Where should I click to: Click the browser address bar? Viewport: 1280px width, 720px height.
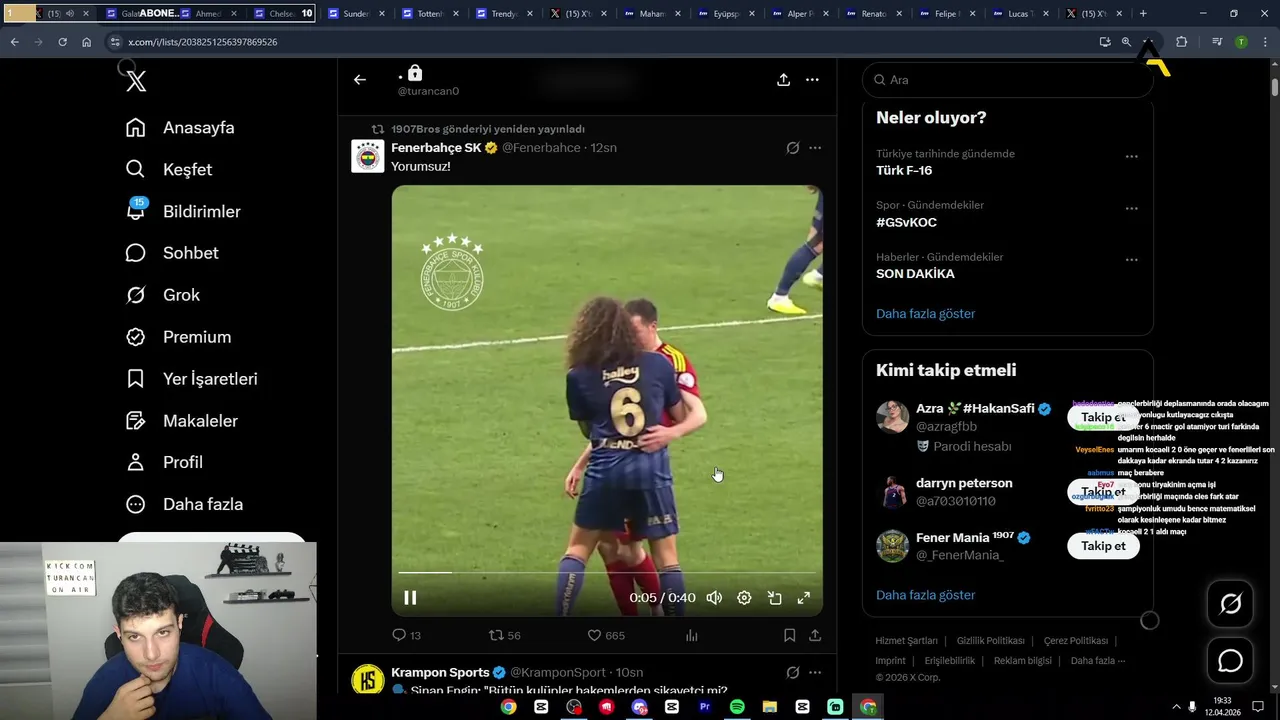(600, 42)
